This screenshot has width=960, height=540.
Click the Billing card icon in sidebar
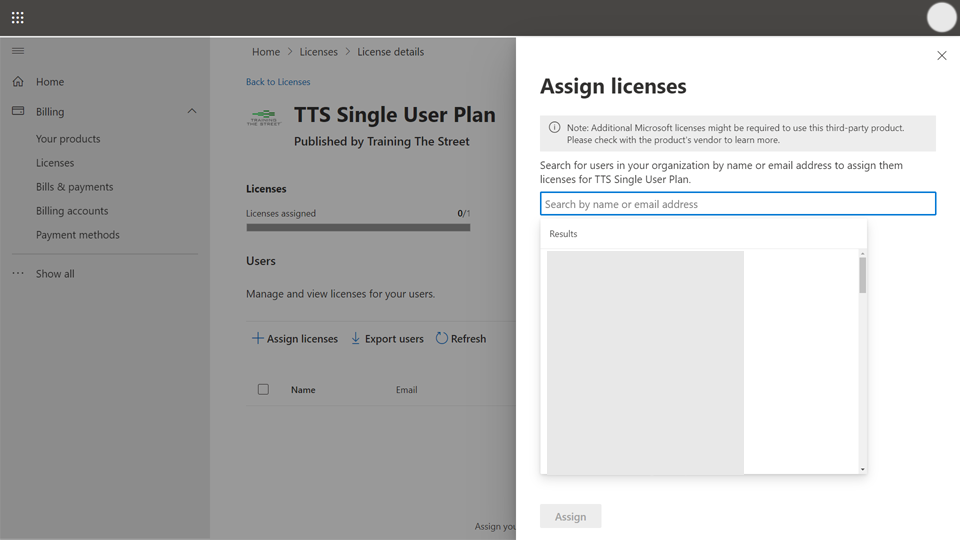point(18,111)
